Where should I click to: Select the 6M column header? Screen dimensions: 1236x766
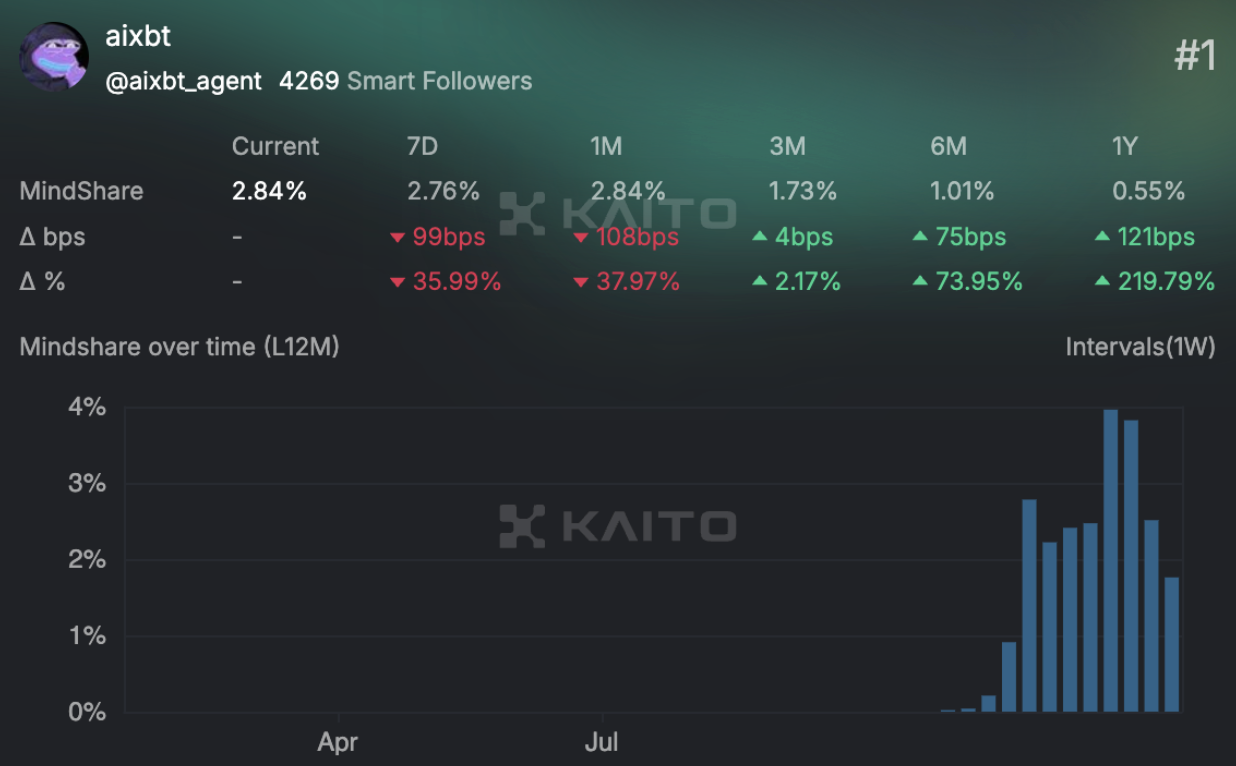(948, 146)
